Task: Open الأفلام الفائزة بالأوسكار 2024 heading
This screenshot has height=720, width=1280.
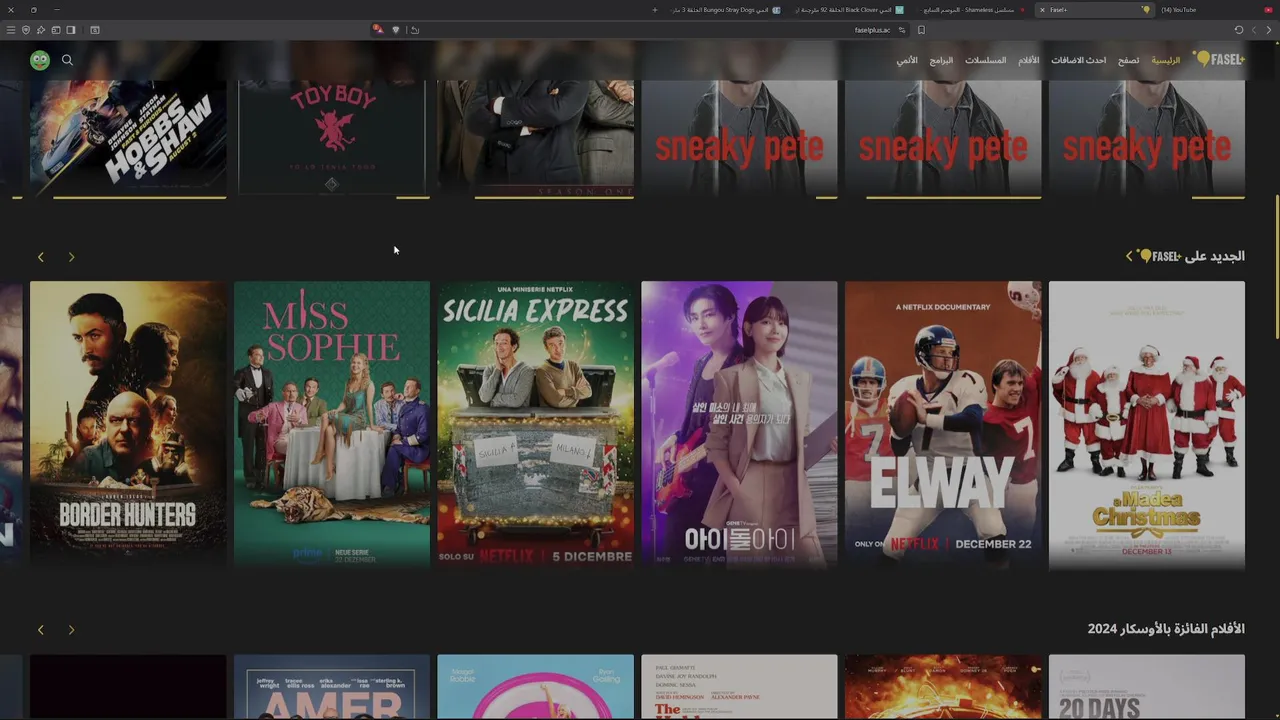Action: pyautogui.click(x=1166, y=629)
